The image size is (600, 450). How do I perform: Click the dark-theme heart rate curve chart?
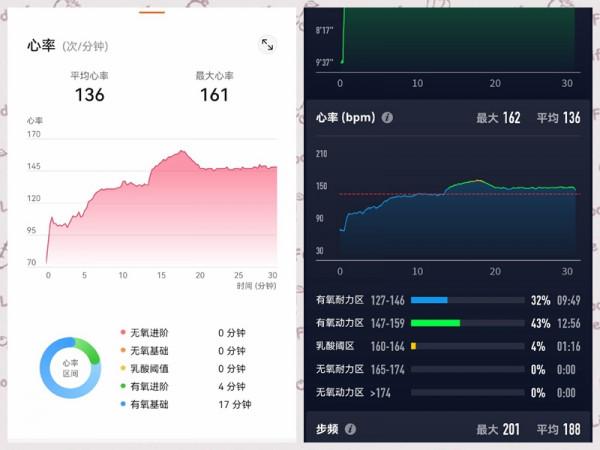pos(458,218)
